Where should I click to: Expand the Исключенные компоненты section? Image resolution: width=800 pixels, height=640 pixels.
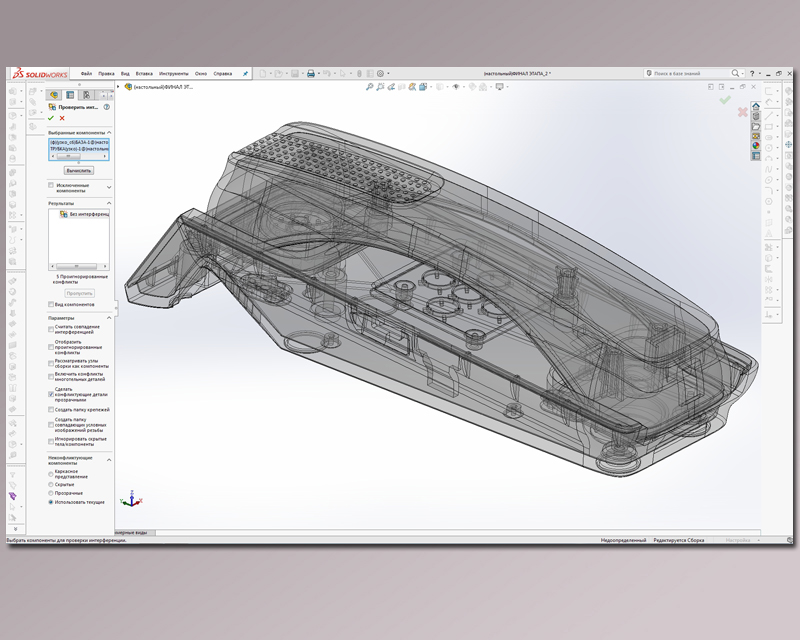[x=109, y=186]
